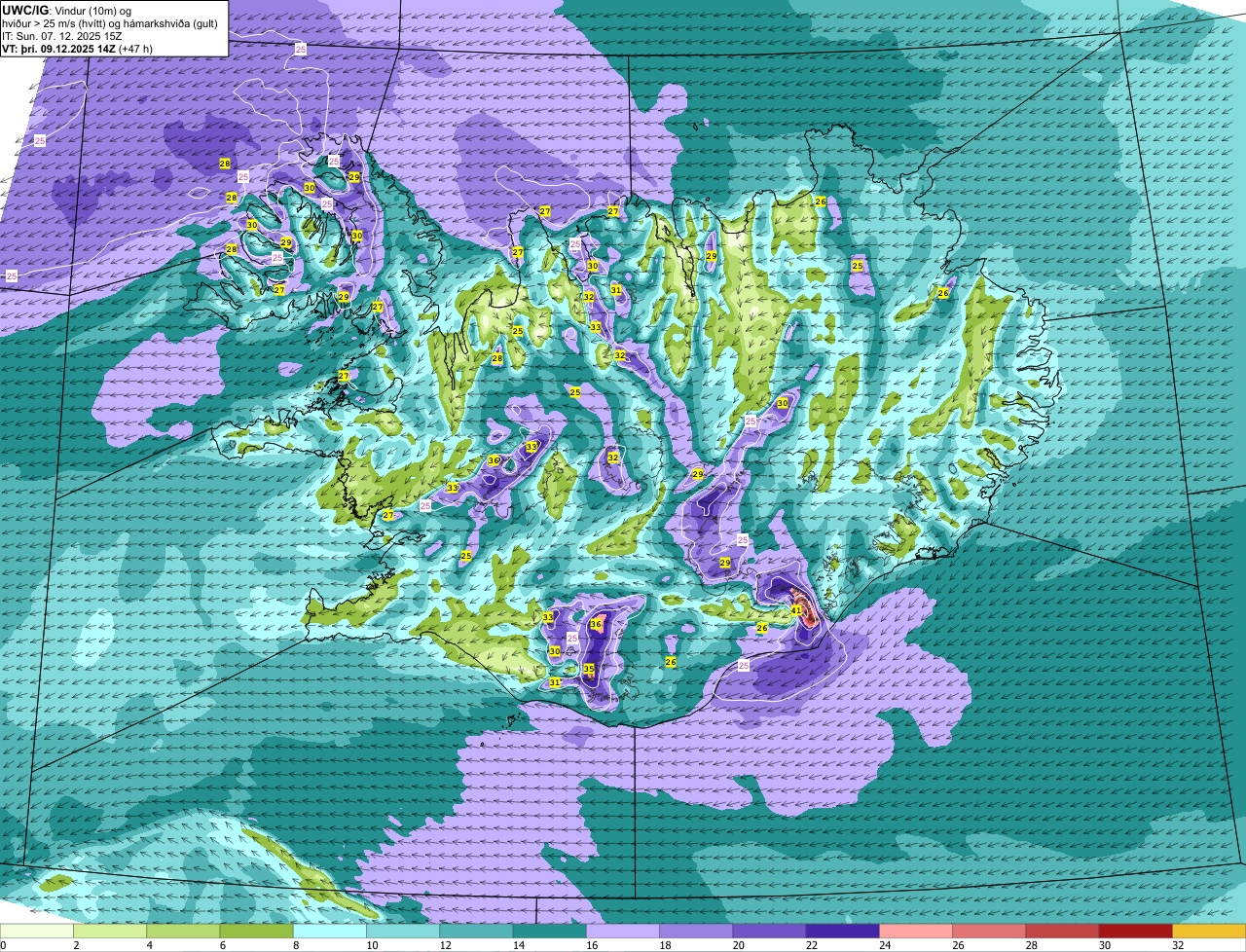Select the teal 14–16 m/s legend swatch

550,931
